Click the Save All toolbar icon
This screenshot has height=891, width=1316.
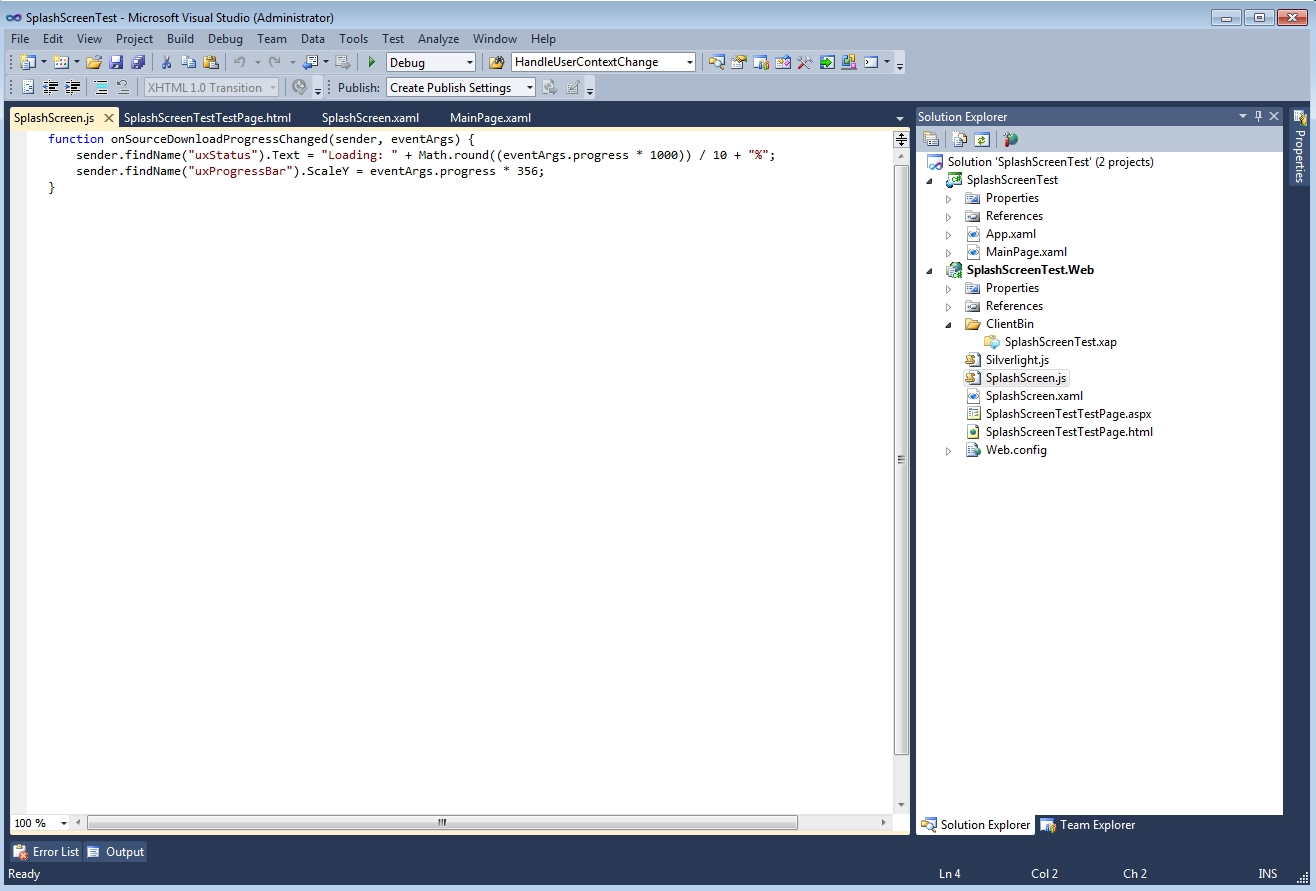138,62
